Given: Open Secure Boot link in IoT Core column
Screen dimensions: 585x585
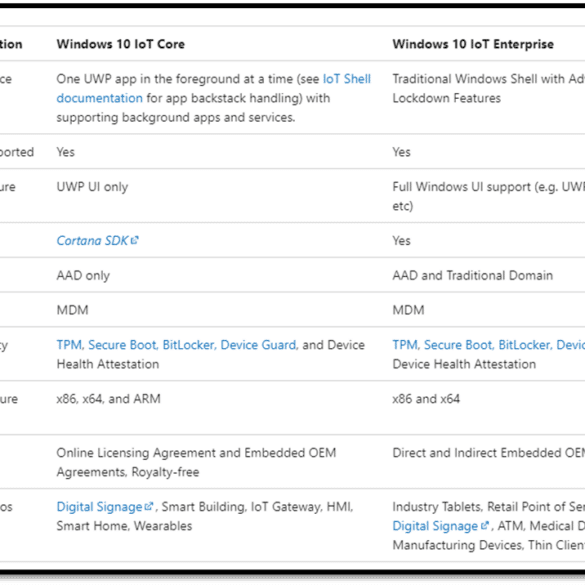Looking at the screenshot, I should coord(122,345).
